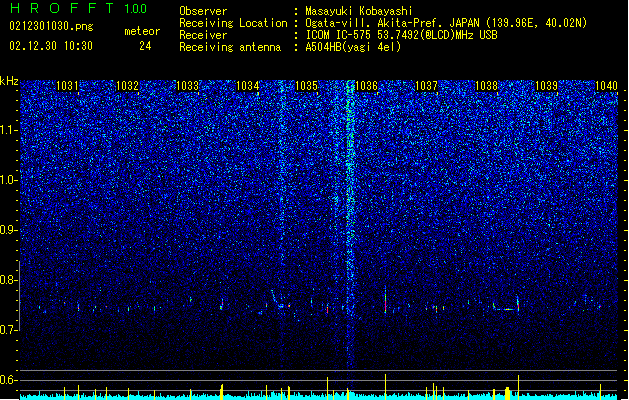
Task: Click the meteor count value 24
Action: pyautogui.click(x=145, y=46)
